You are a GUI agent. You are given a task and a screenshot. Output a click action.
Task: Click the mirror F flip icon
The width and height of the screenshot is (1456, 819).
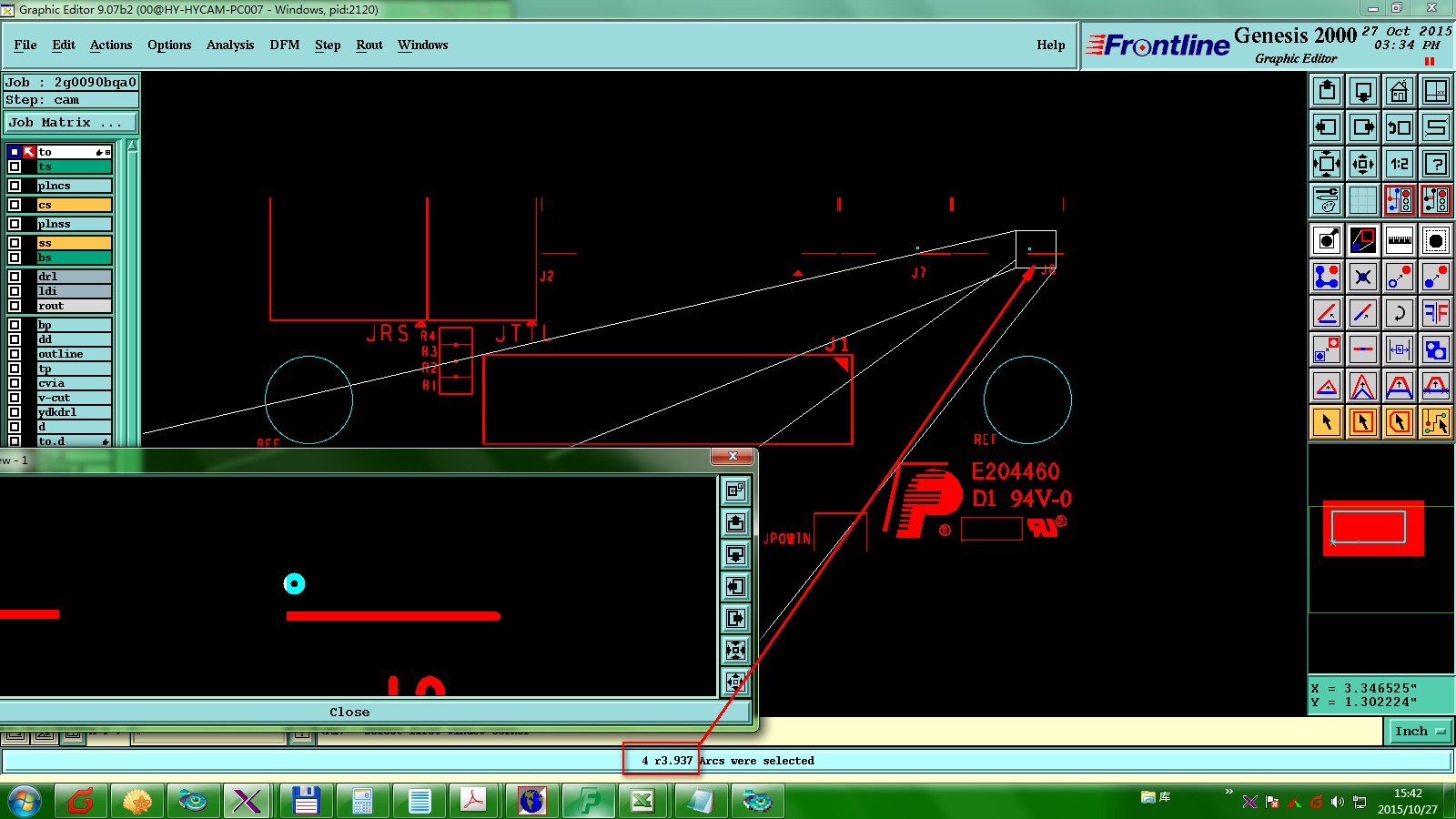point(1436,313)
